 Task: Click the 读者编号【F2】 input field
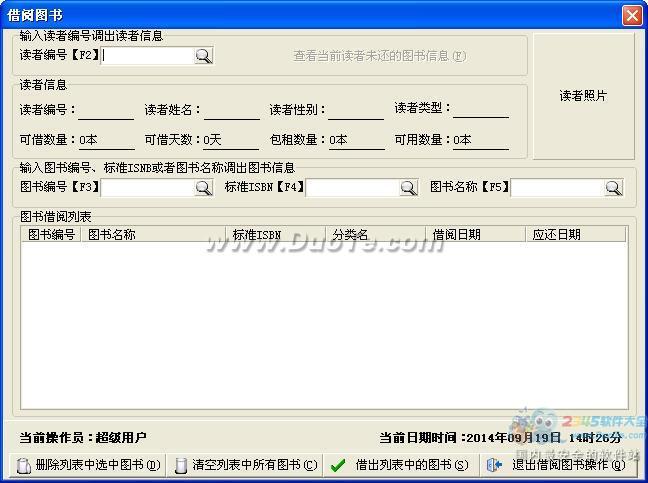click(147, 57)
